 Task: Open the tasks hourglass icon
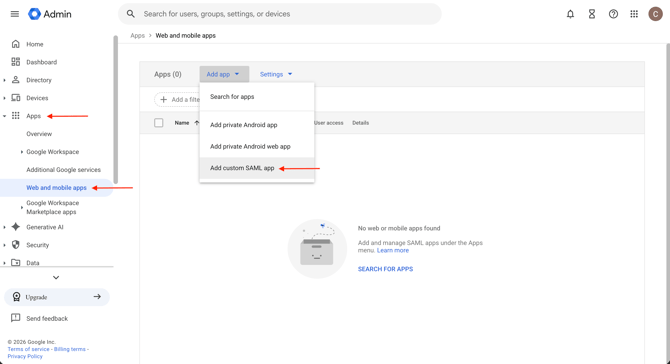(592, 14)
